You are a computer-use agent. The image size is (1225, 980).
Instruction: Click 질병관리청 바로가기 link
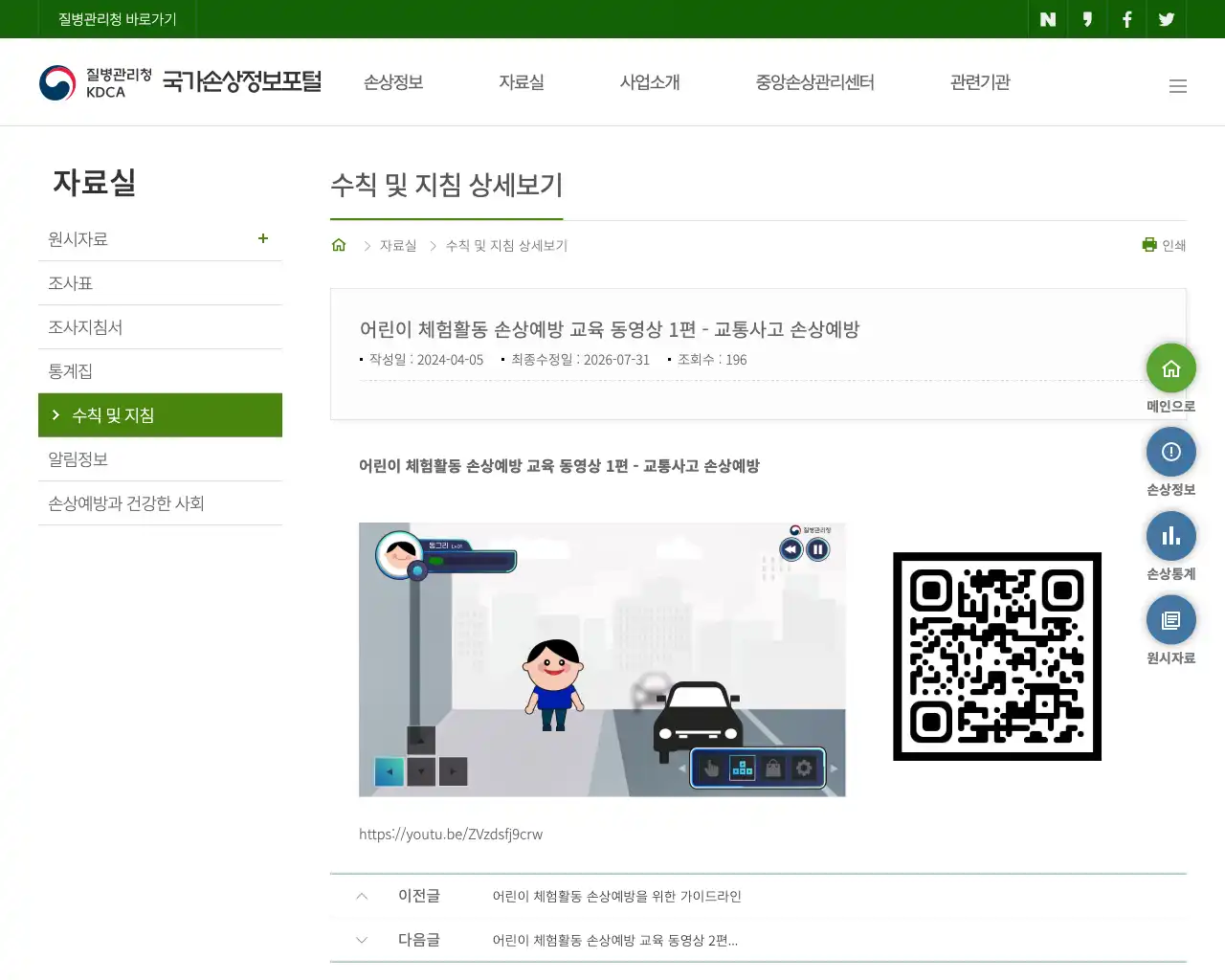point(118,19)
